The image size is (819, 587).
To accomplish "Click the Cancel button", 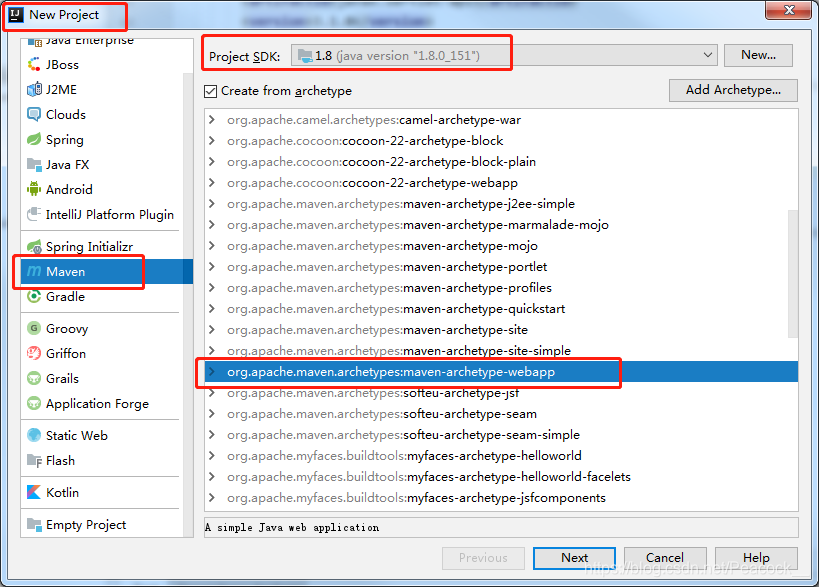I will (x=665, y=558).
